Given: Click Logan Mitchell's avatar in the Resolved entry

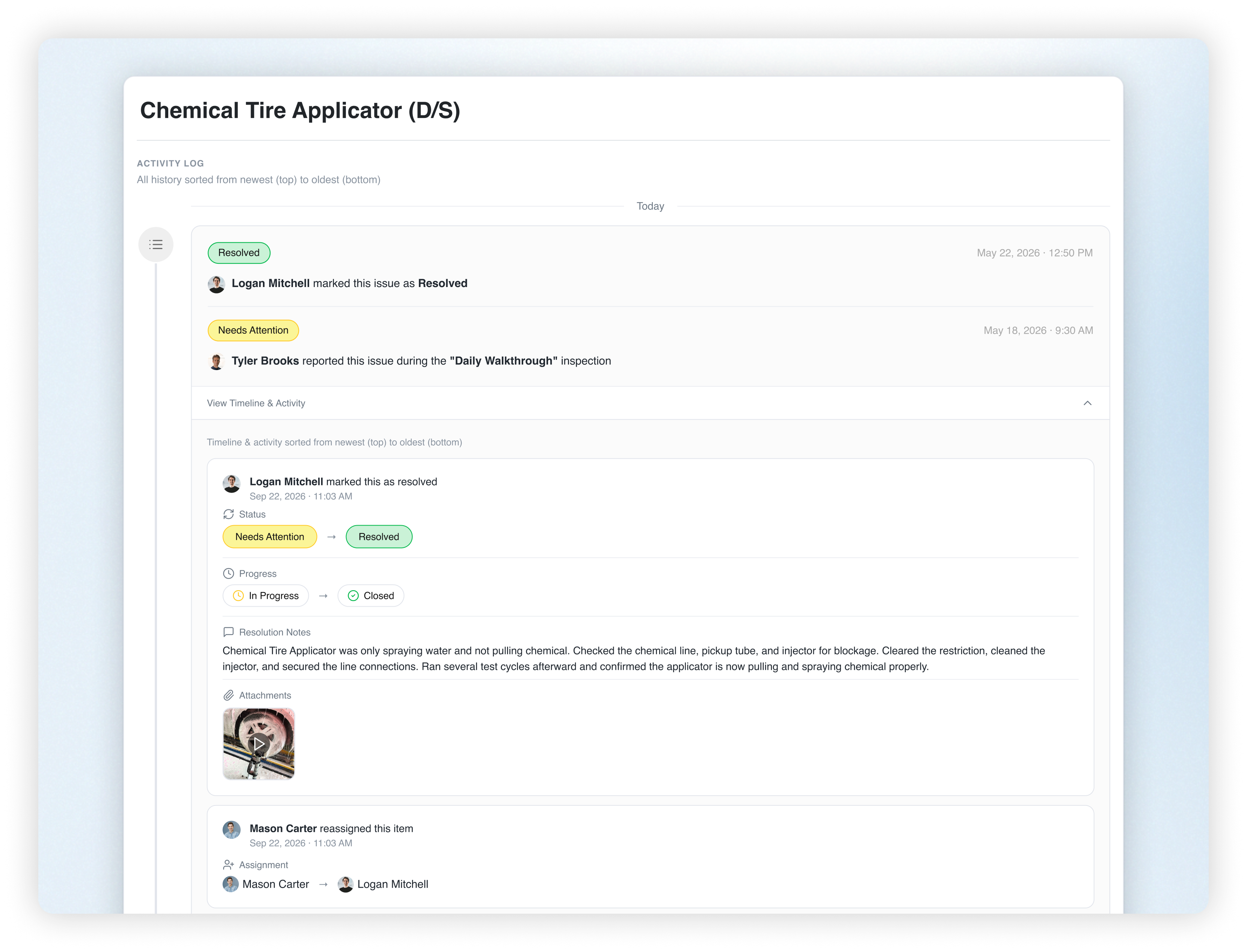Looking at the screenshot, I should coord(216,284).
